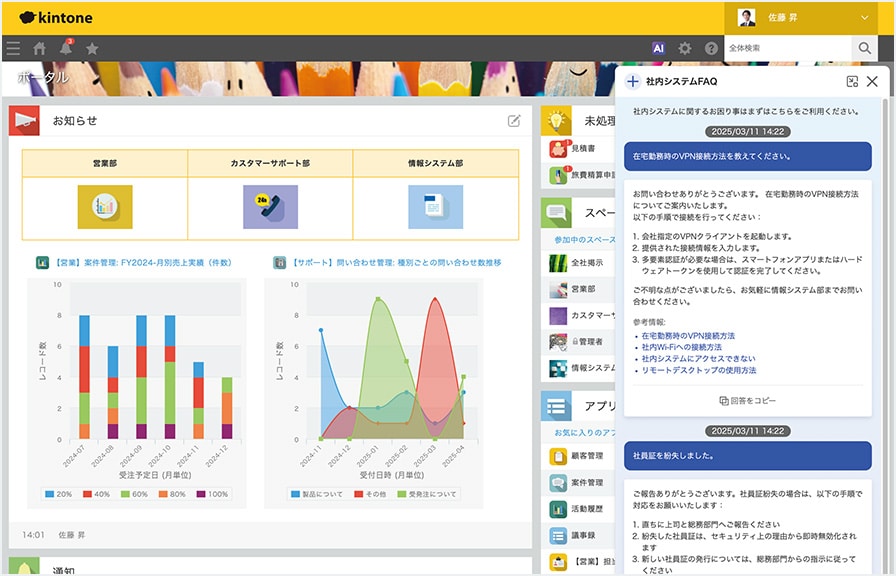Image resolution: width=896 pixels, height=576 pixels.
Task: Click the ポータル page title
Action: [43, 77]
